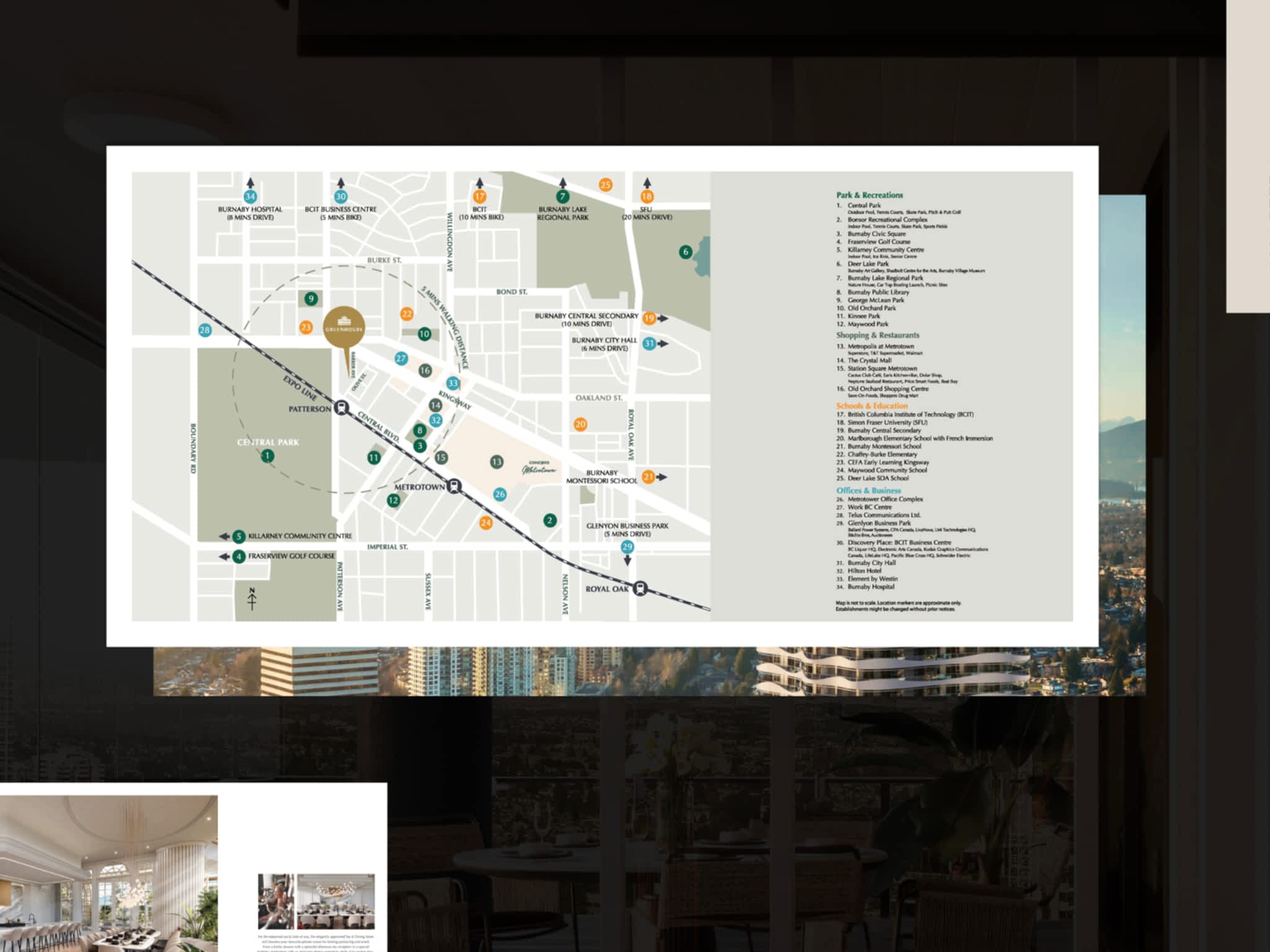Click the north compass arrow on map
Image resolution: width=1270 pixels, height=952 pixels.
[252, 599]
